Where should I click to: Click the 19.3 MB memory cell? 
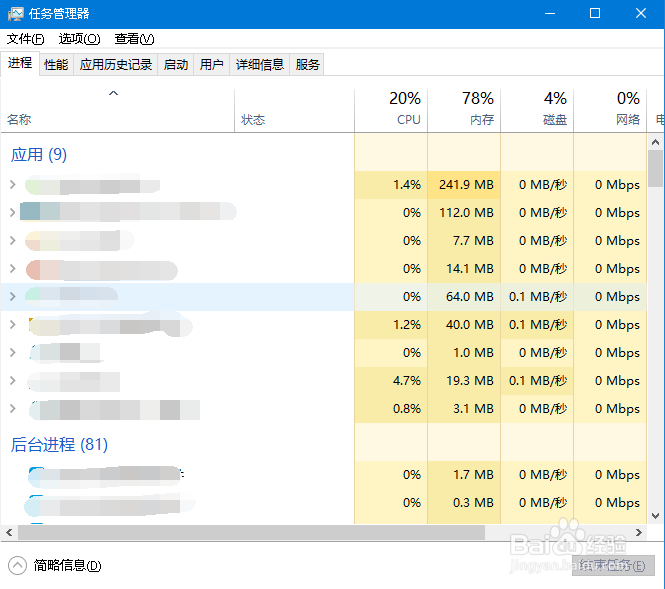tap(464, 381)
